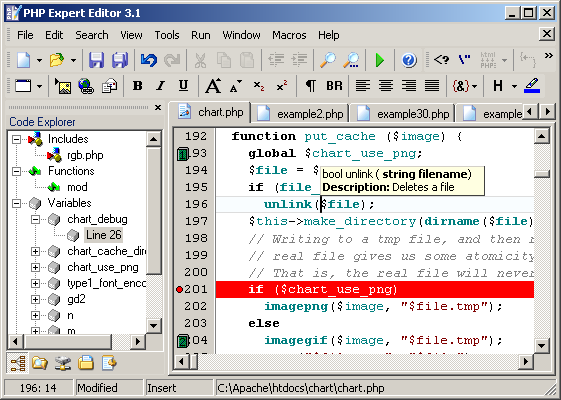This screenshot has height=400, width=561.
Task: Toggle bold formatting button
Action: coord(138,86)
